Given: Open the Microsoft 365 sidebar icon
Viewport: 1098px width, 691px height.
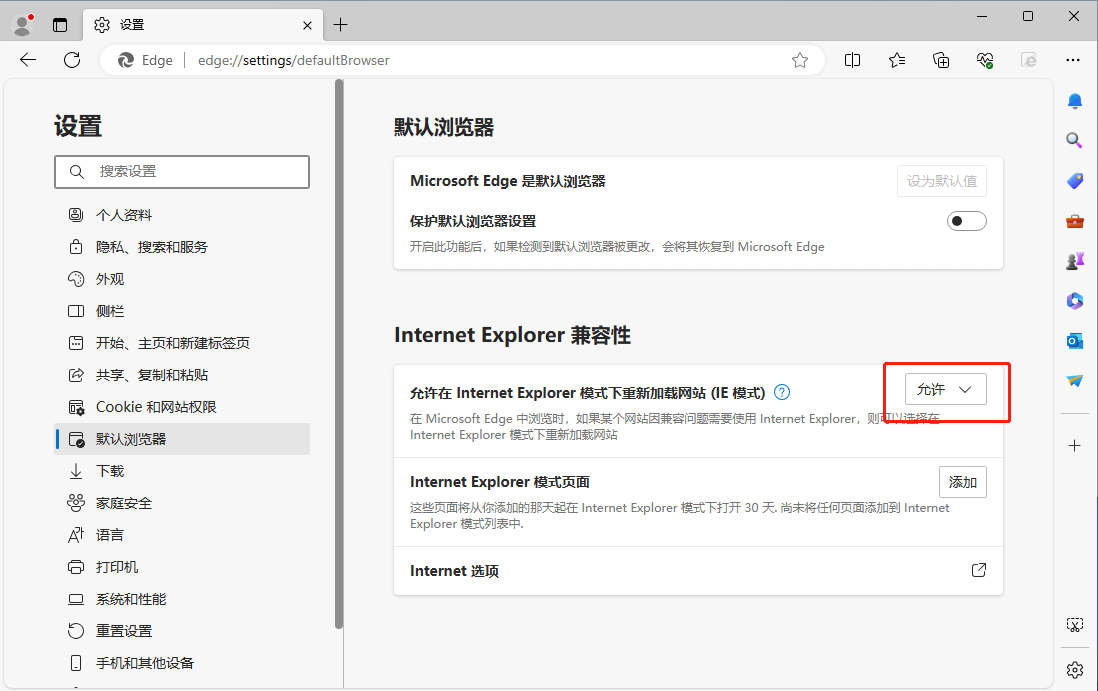Looking at the screenshot, I should pos(1074,300).
